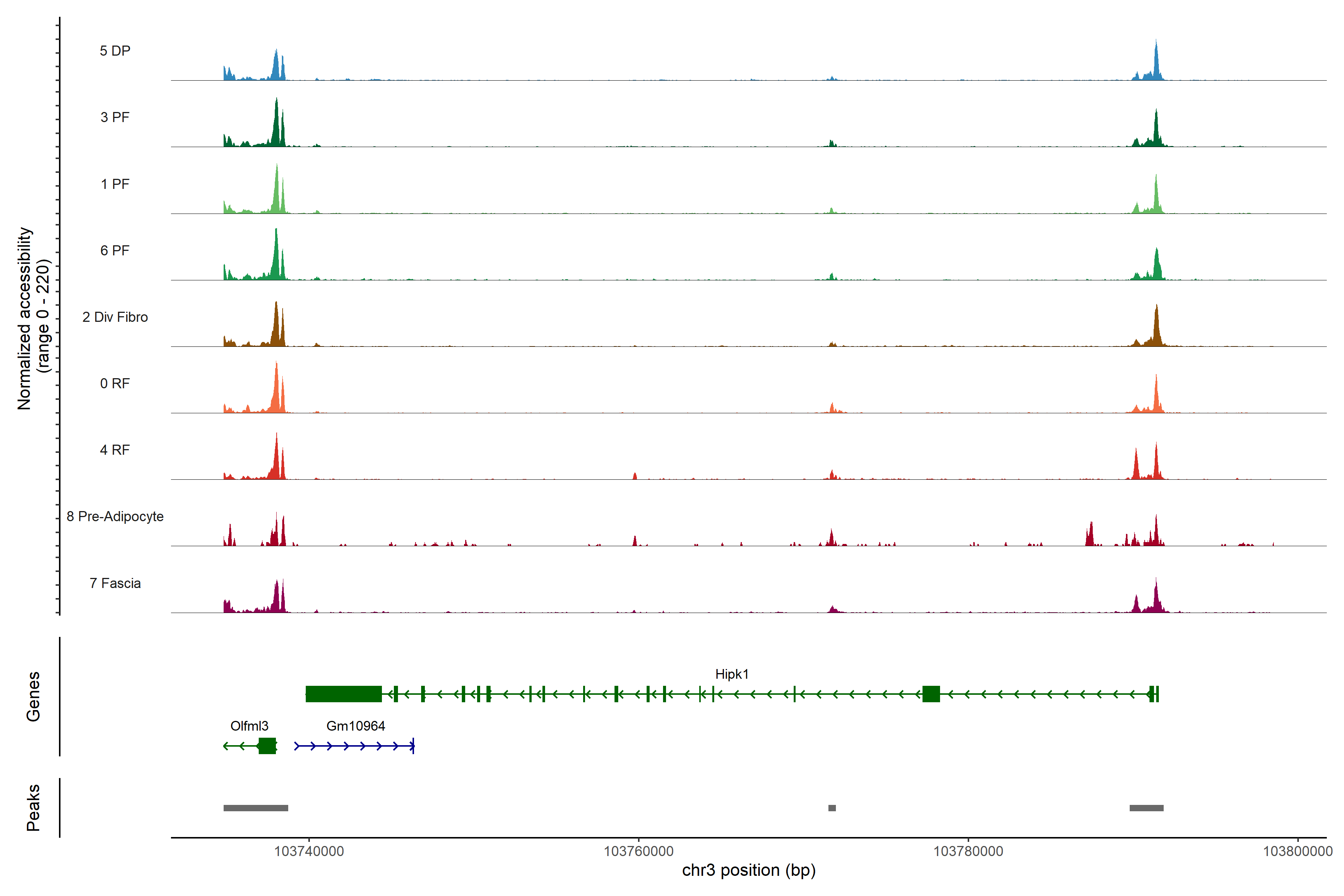The height and width of the screenshot is (896, 1344).
Task: Click the 2 Div Fibro track label
Action: (115, 317)
